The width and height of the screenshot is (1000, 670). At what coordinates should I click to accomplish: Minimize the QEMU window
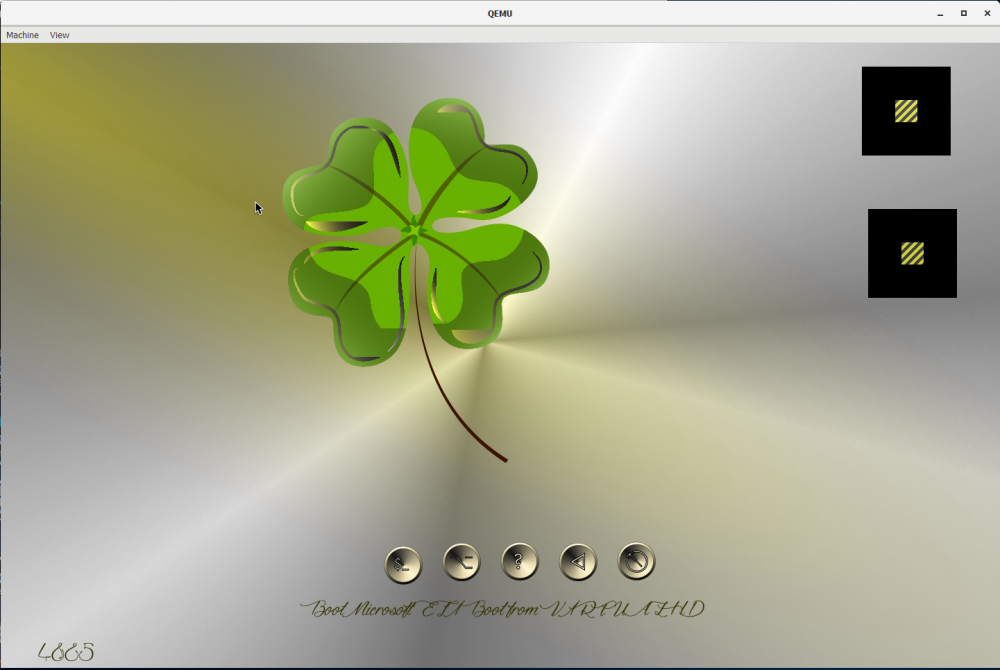[x=940, y=13]
